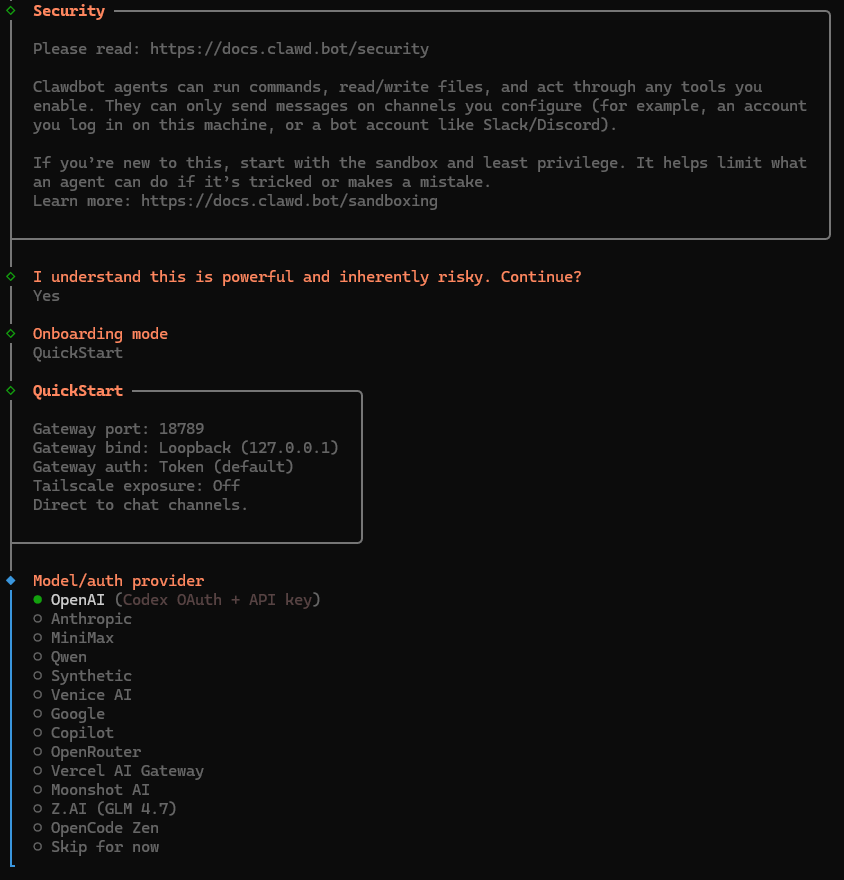Select Google as the auth provider

pos(78,714)
